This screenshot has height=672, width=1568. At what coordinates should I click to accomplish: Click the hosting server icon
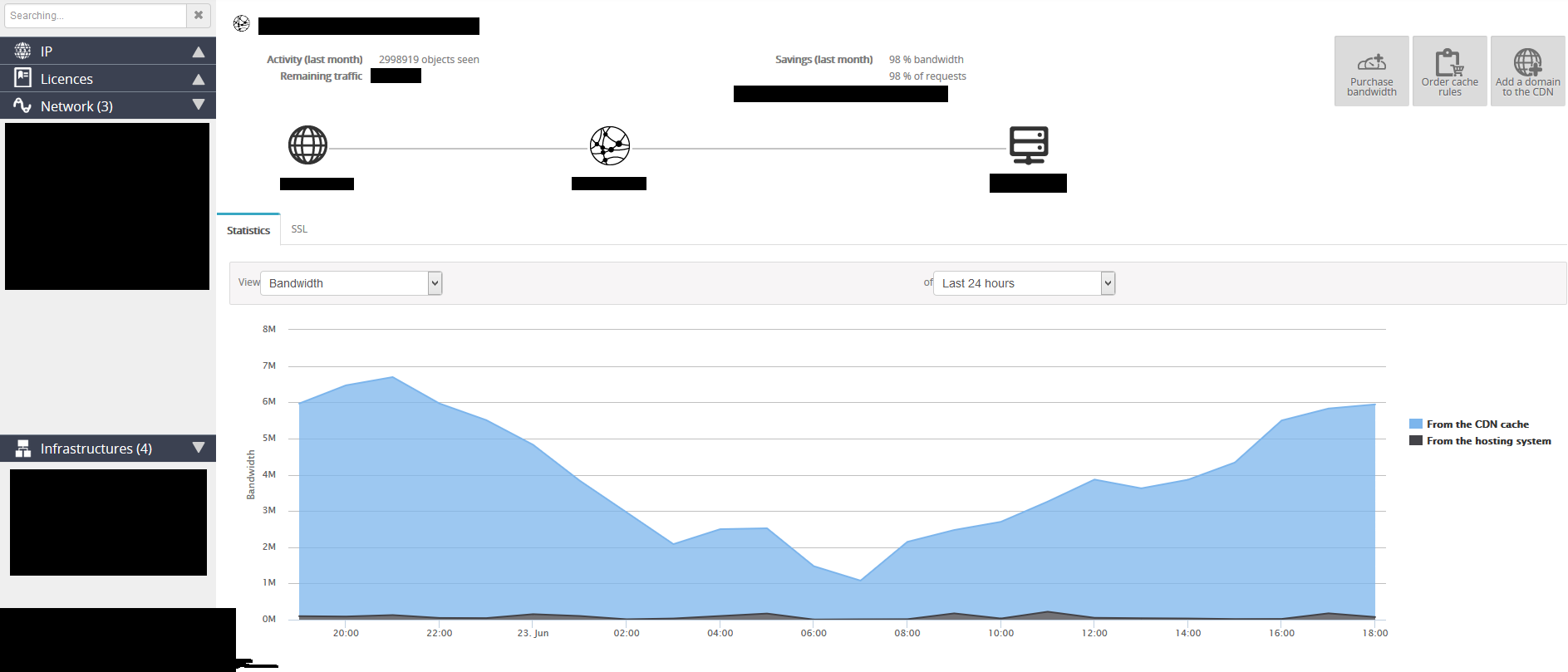(x=1029, y=145)
